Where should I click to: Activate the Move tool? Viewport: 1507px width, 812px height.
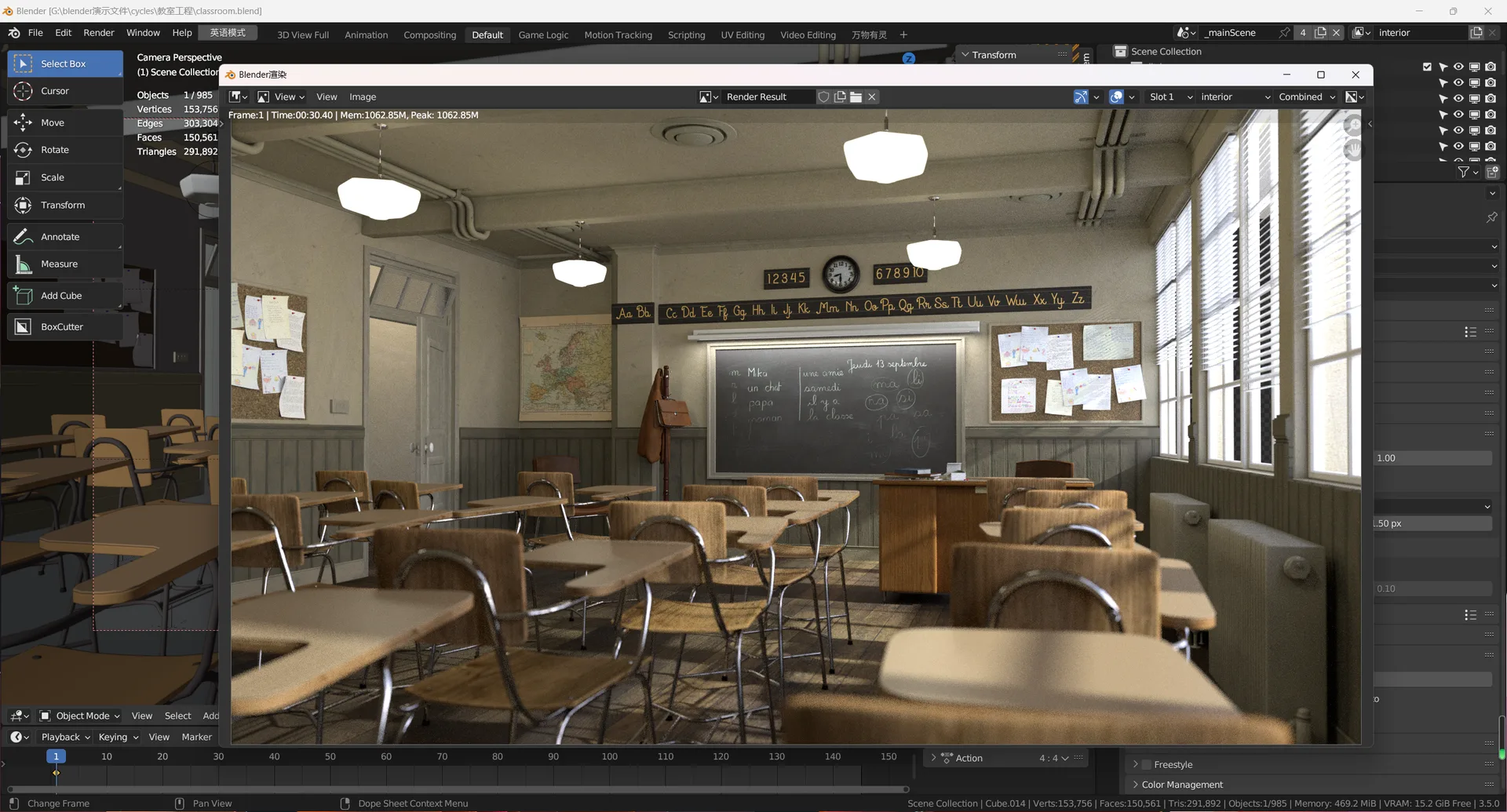click(x=65, y=122)
